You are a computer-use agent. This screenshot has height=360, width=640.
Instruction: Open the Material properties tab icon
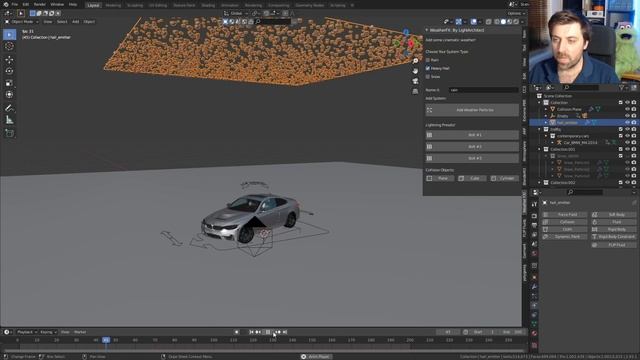pyautogui.click(x=534, y=333)
